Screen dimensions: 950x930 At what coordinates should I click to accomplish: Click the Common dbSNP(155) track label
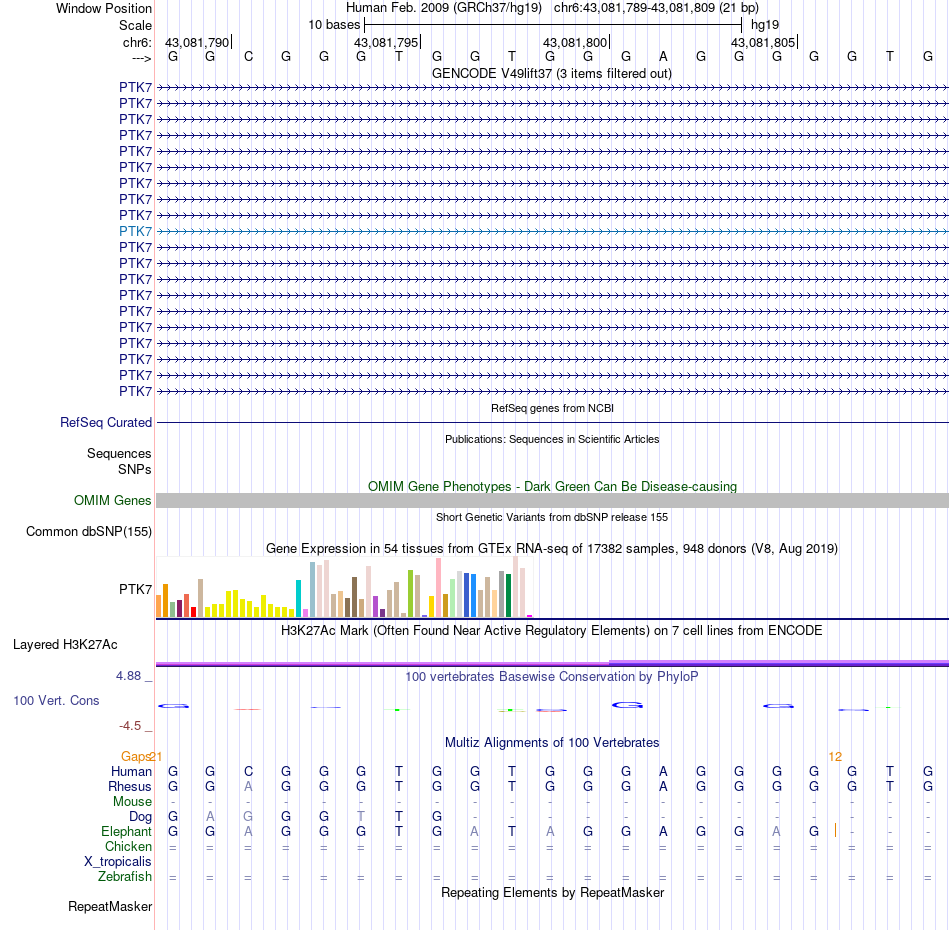pyautogui.click(x=88, y=531)
